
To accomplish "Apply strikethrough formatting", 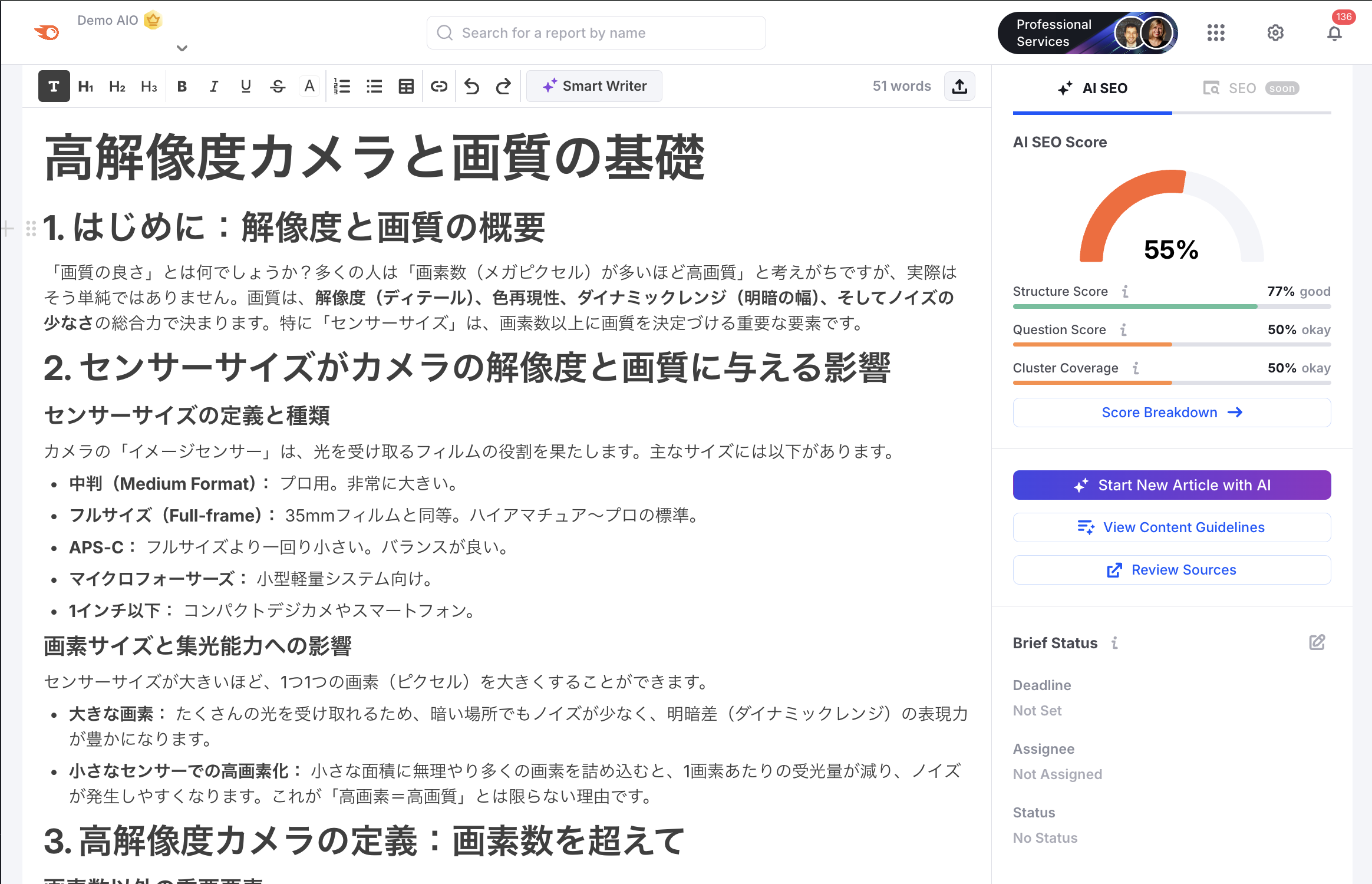I will pos(278,87).
